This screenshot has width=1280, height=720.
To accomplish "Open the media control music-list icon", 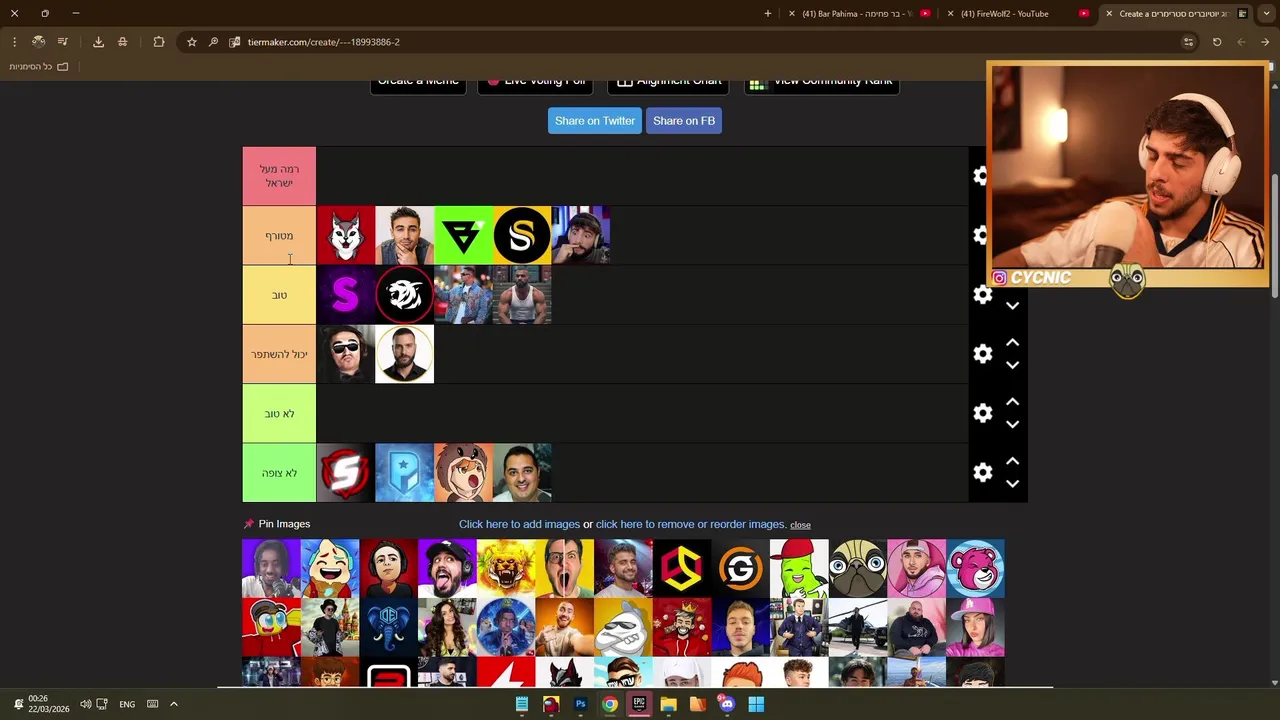I will tap(63, 42).
